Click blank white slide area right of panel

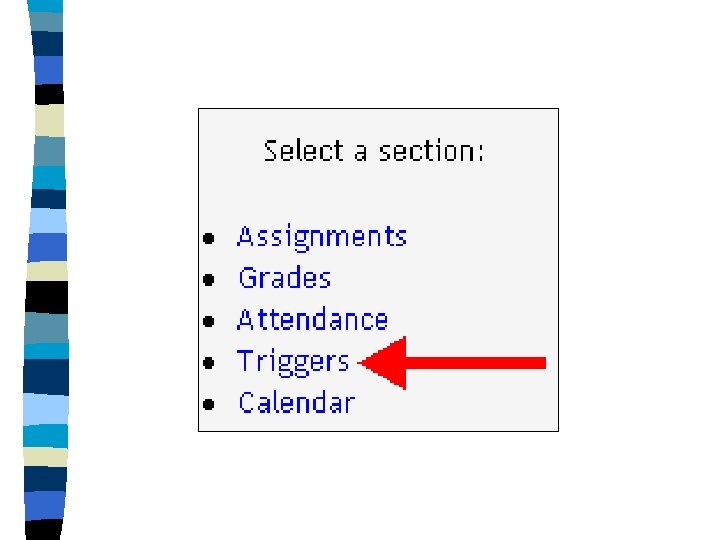click(x=640, y=270)
